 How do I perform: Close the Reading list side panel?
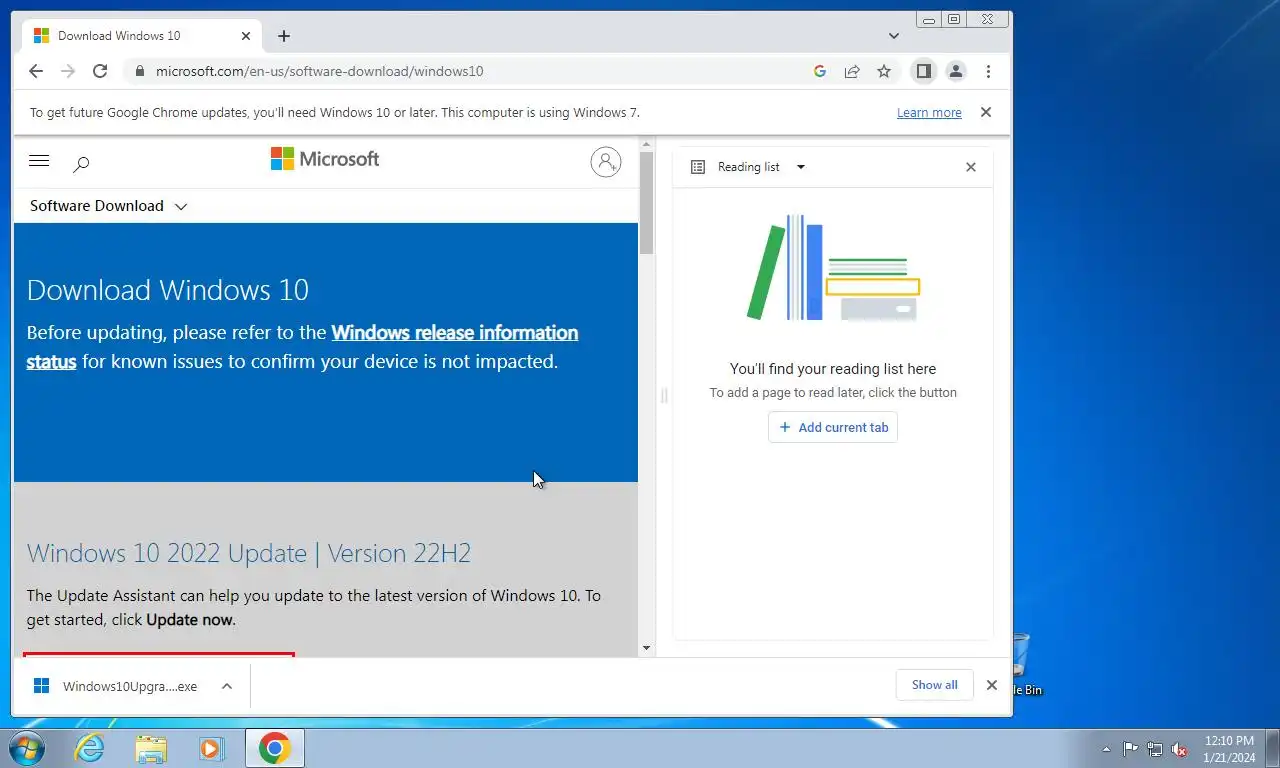click(x=971, y=167)
